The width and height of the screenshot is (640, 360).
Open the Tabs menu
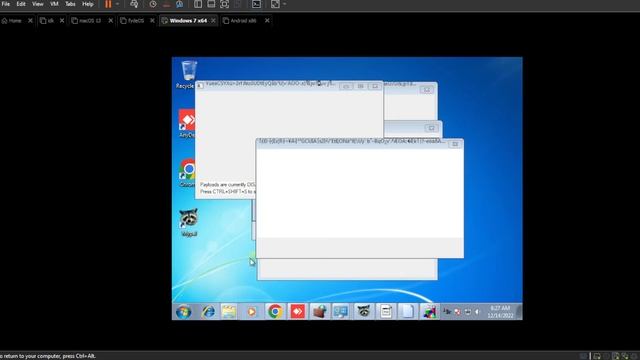[70, 4]
